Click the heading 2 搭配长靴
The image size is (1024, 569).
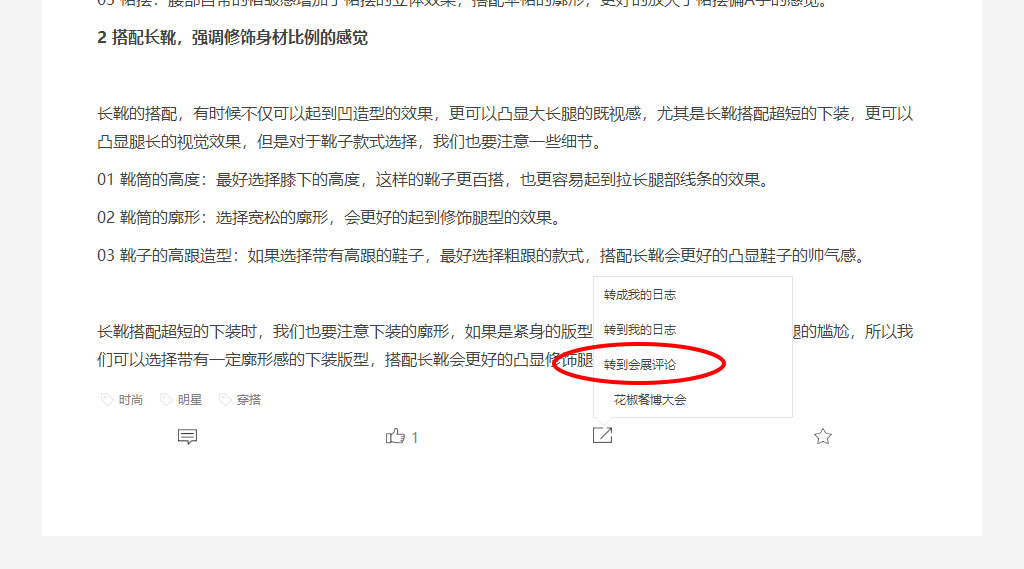(232, 37)
